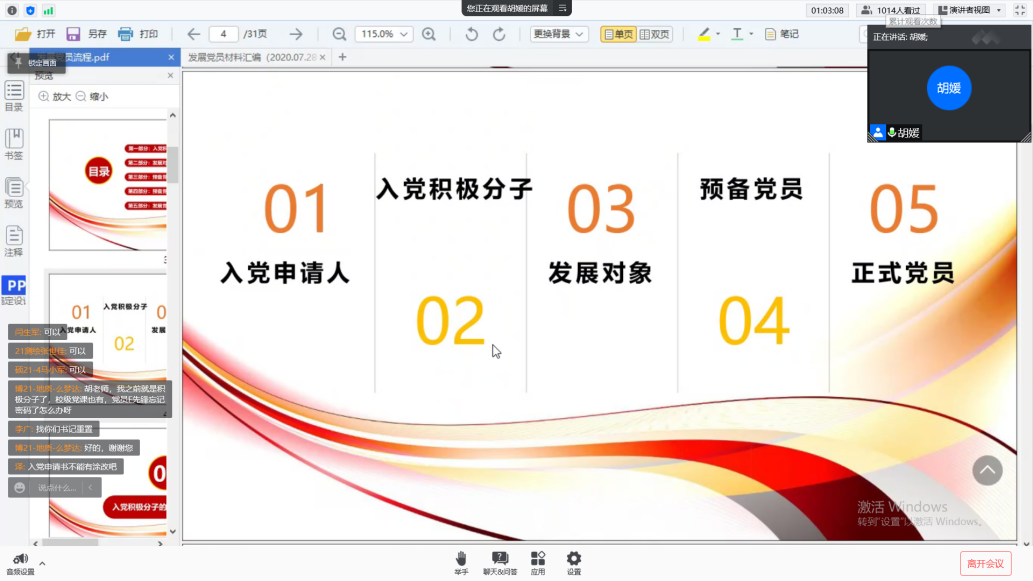Expand the speaker view (演讲者视图) dropdown
Image resolution: width=1033 pixels, height=581 pixels.
998,10
